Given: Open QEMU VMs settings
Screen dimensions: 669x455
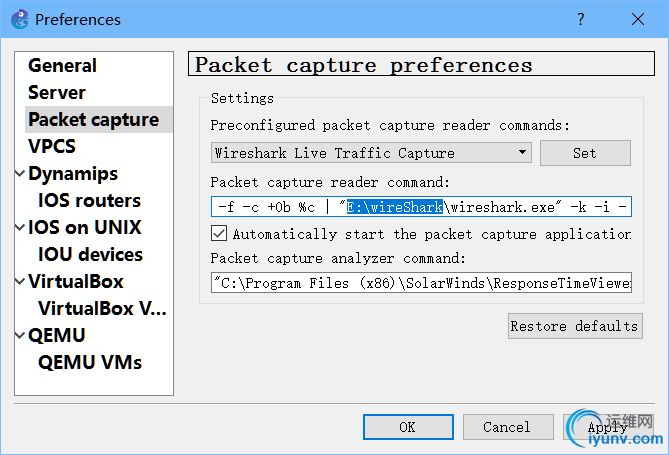Looking at the screenshot, I should click(x=90, y=363).
